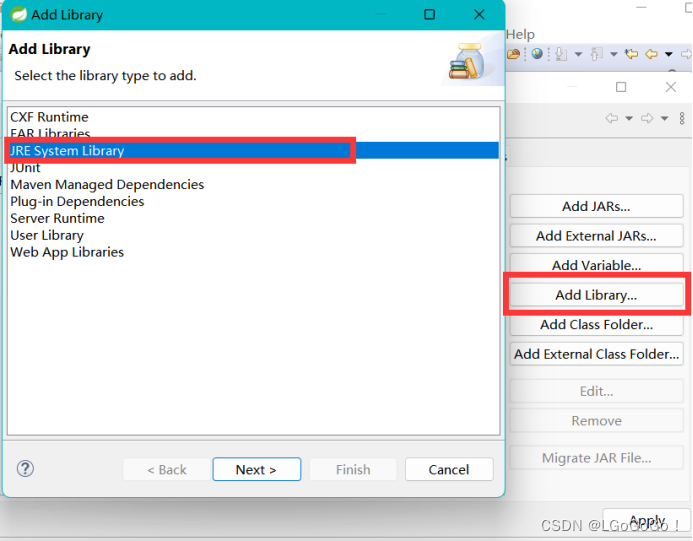Click the Last Edit Location arrow icon

[x=632, y=54]
